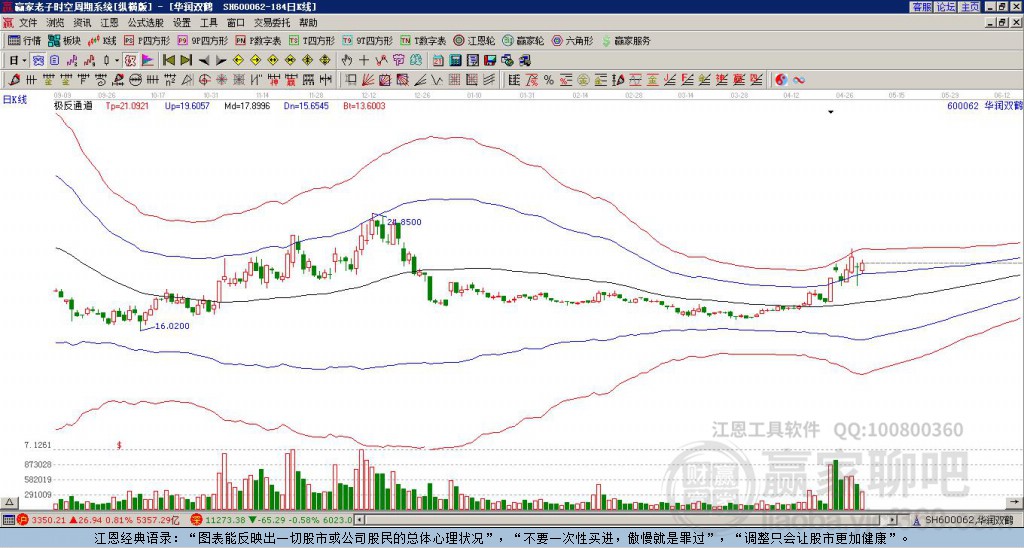Open the P数字表 number table
This screenshot has width=1024, height=548.
point(259,40)
